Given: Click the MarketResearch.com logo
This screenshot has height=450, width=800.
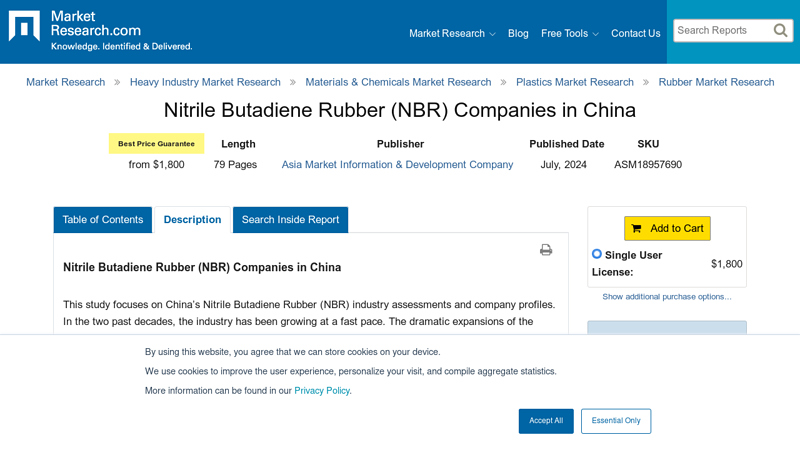Looking at the screenshot, I should click(101, 31).
